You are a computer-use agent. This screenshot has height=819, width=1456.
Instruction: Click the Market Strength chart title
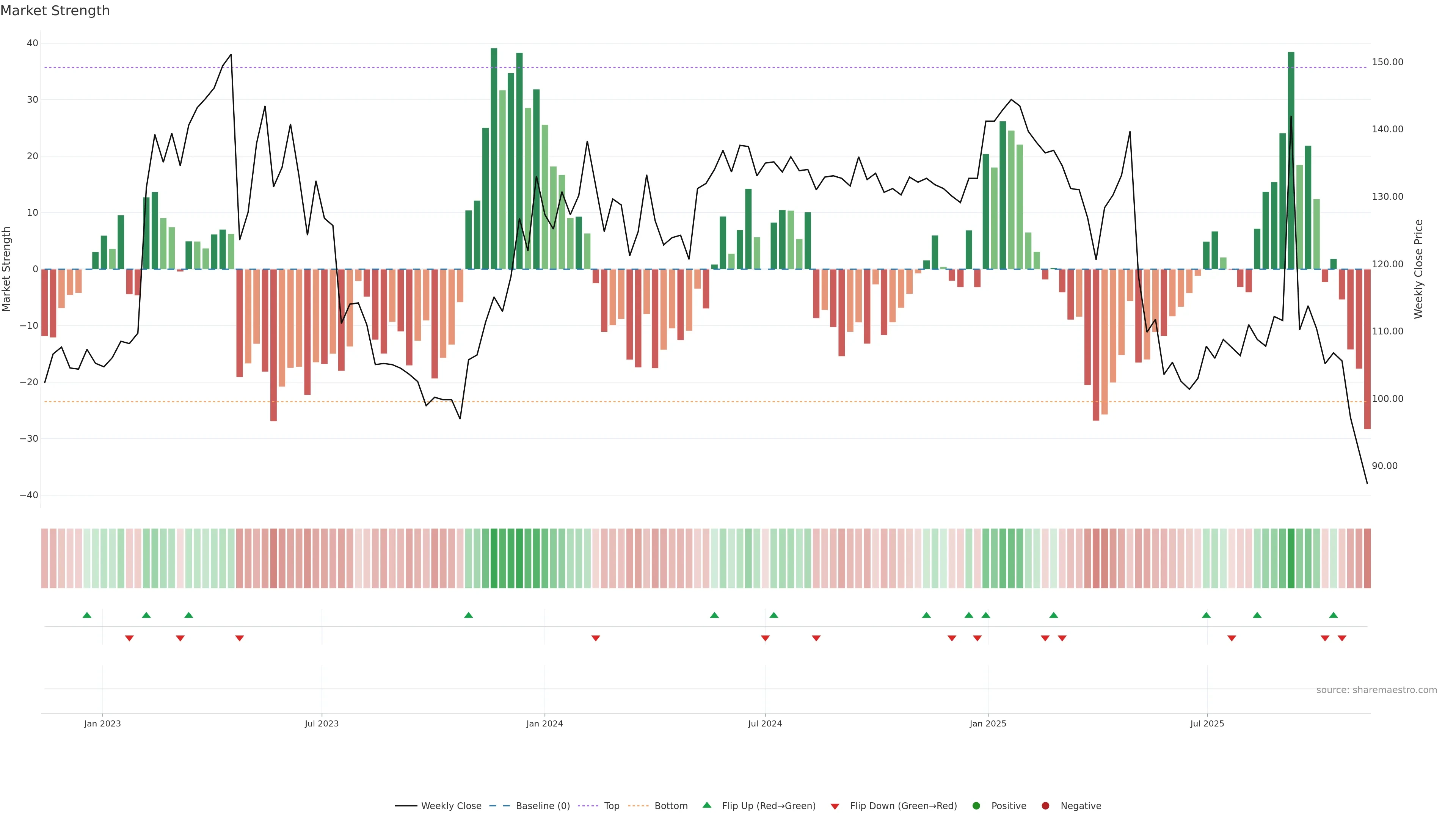[x=55, y=11]
